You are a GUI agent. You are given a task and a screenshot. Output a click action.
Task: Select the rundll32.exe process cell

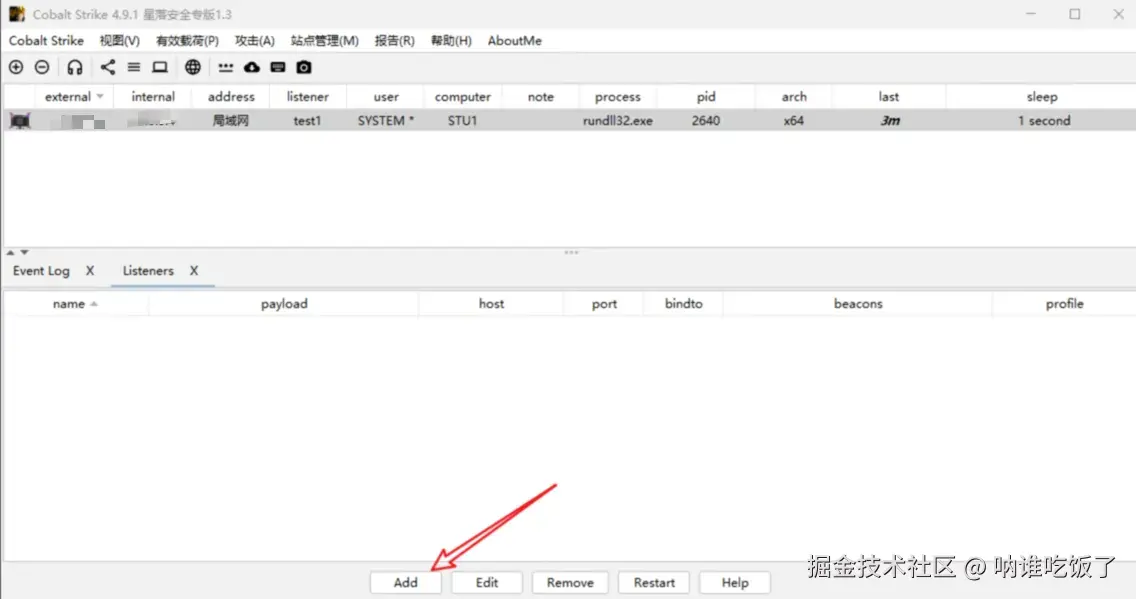(618, 121)
